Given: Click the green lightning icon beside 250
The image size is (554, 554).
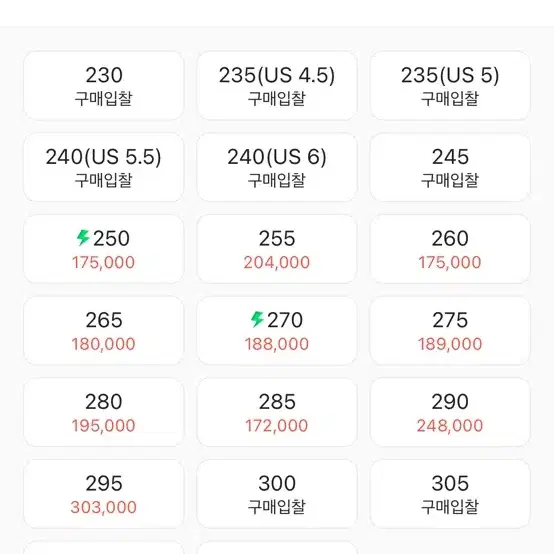Looking at the screenshot, I should tap(83, 238).
